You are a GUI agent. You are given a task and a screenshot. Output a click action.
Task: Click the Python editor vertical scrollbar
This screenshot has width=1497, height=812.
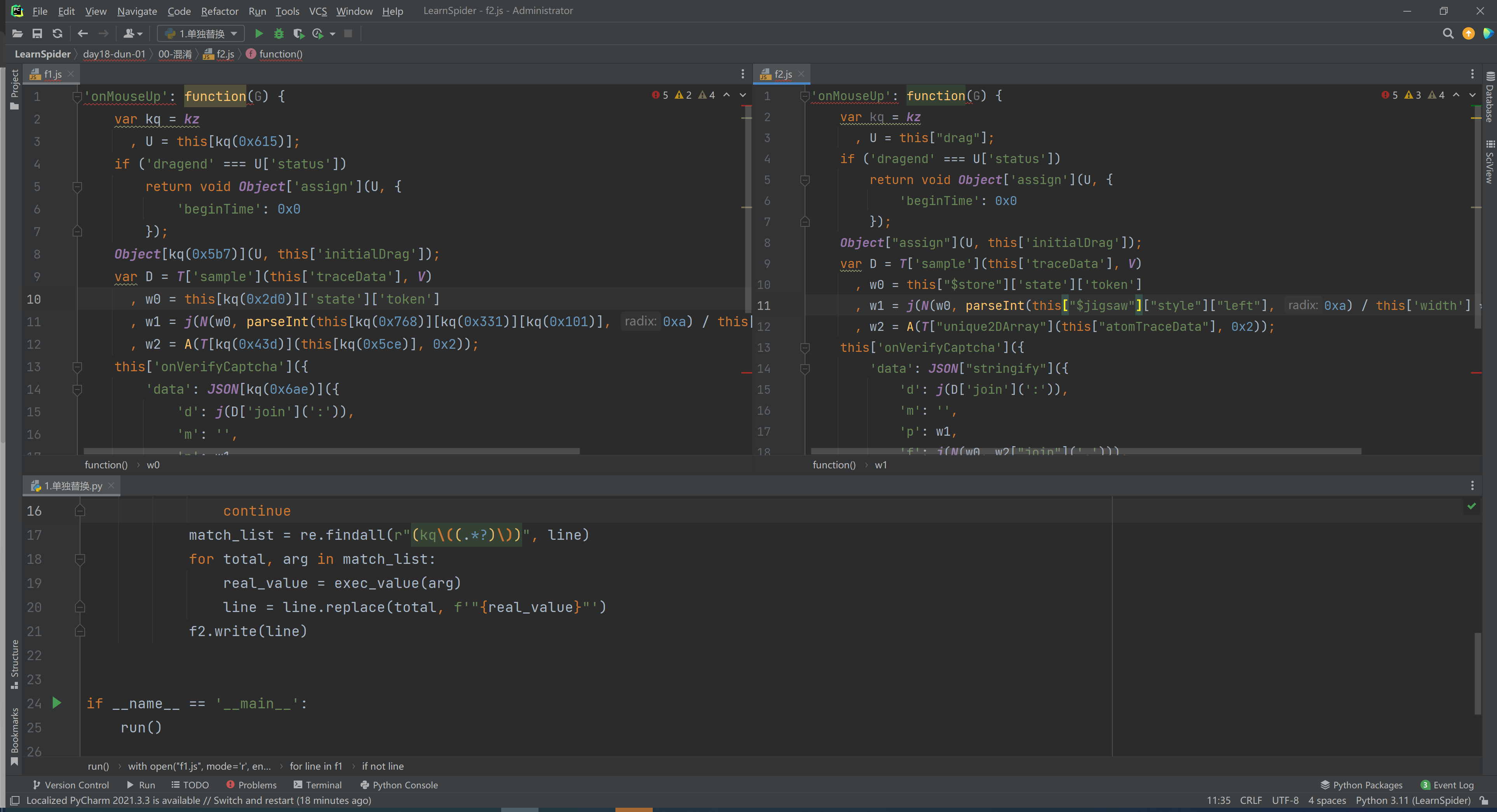[1478, 674]
